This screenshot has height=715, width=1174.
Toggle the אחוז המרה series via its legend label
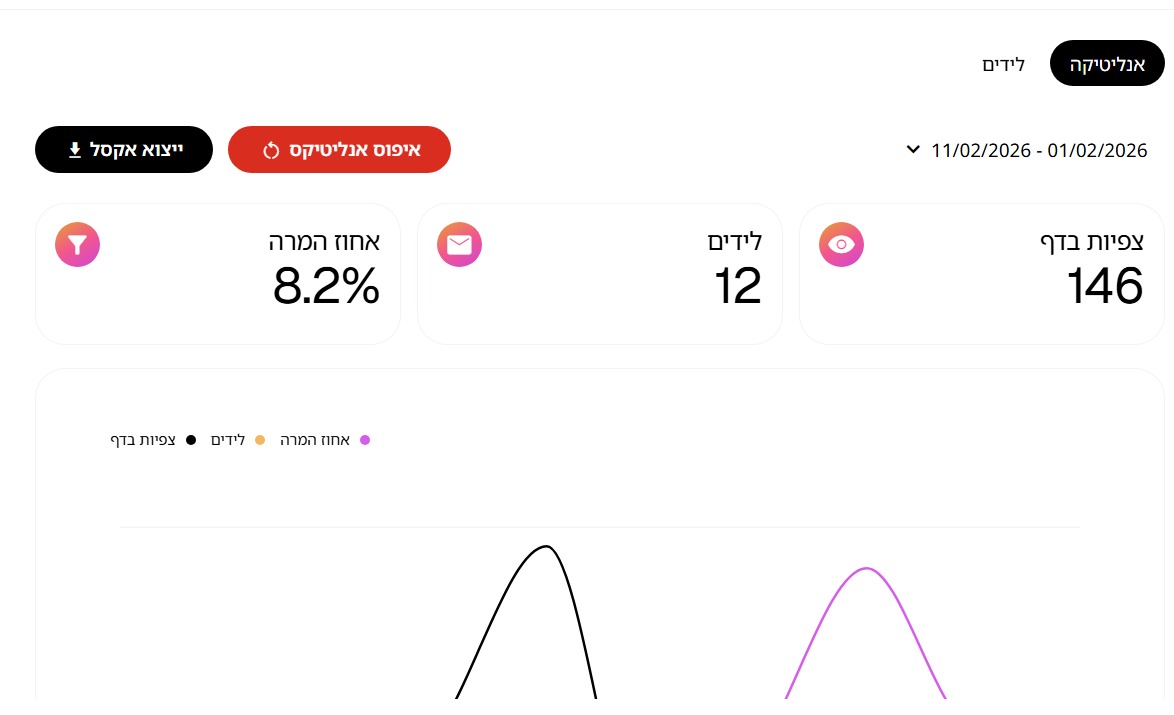[x=315, y=440]
